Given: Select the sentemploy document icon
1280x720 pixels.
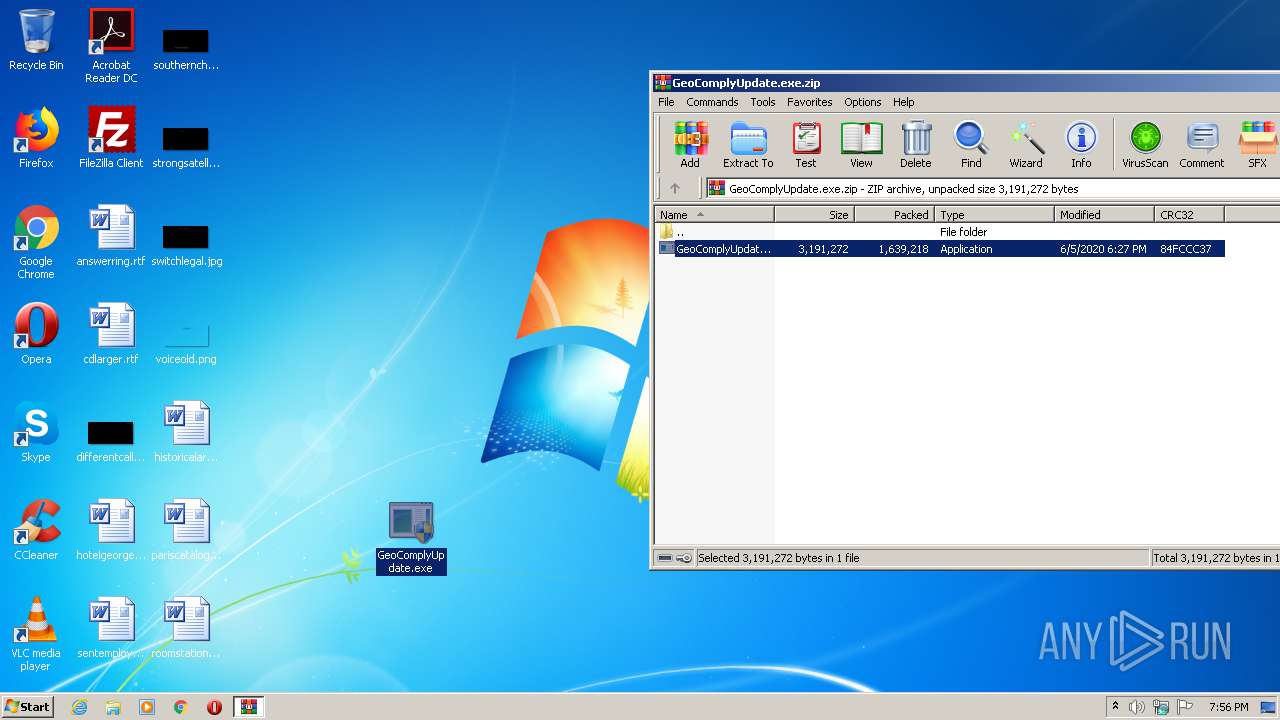Looking at the screenshot, I should (111, 628).
